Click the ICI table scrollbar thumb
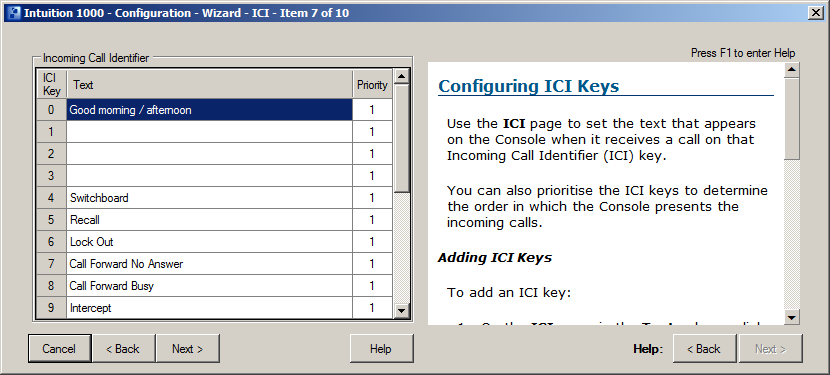This screenshot has width=830, height=375. pos(401,139)
